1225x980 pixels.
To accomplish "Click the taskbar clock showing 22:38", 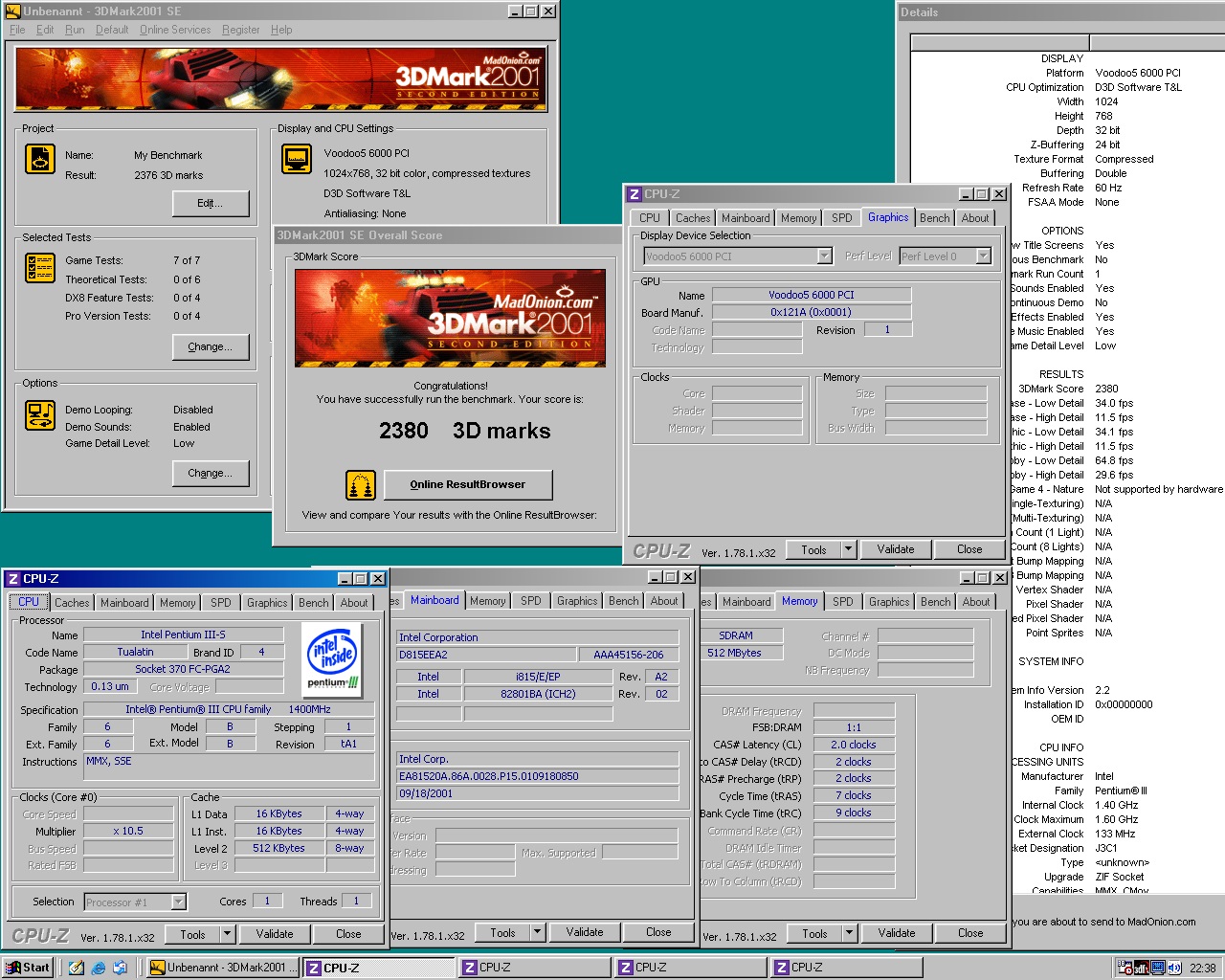I will coord(1202,968).
